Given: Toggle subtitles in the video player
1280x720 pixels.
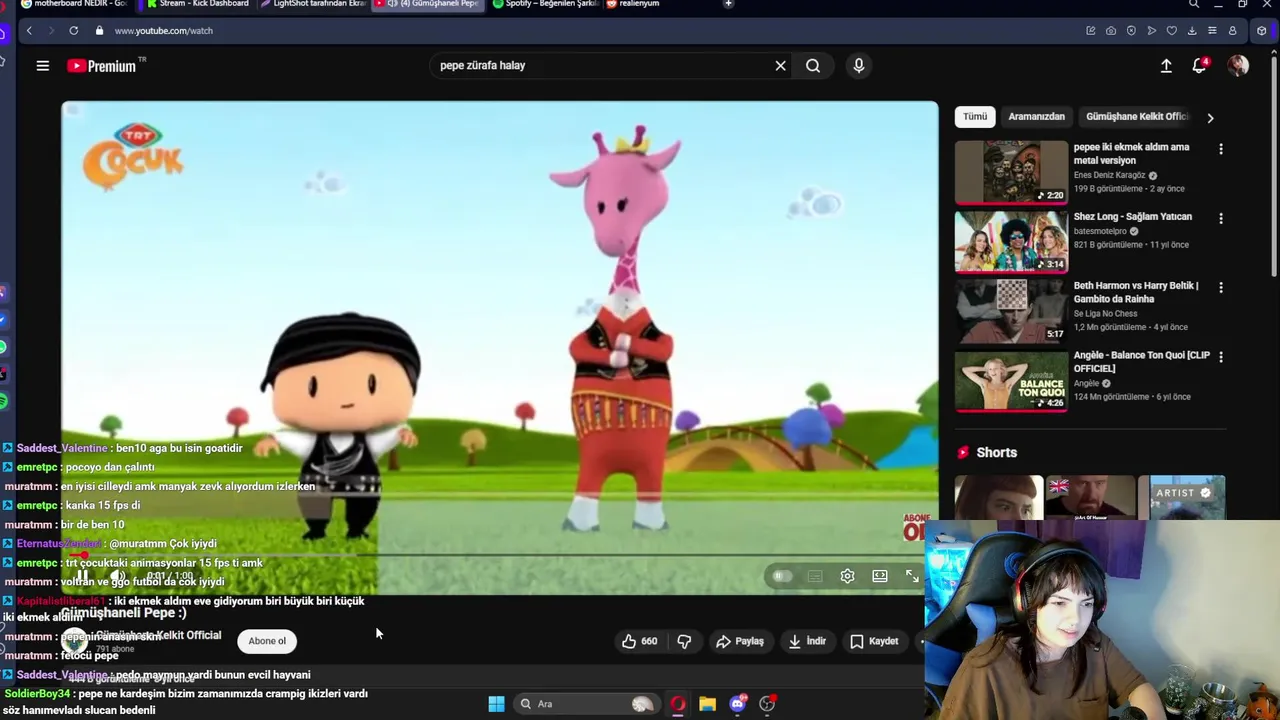Looking at the screenshot, I should [x=815, y=576].
